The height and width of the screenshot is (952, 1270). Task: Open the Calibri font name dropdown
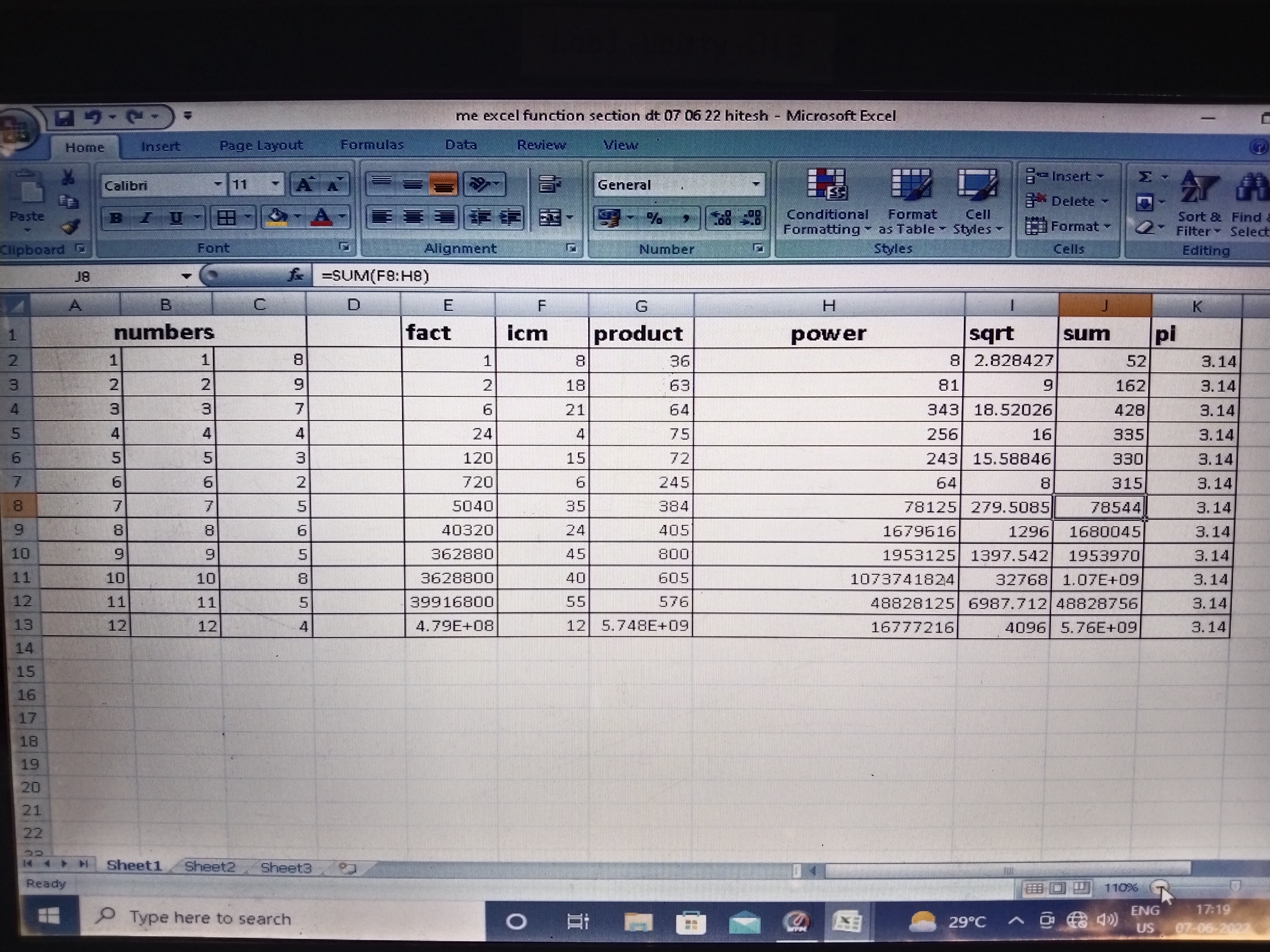(x=218, y=185)
